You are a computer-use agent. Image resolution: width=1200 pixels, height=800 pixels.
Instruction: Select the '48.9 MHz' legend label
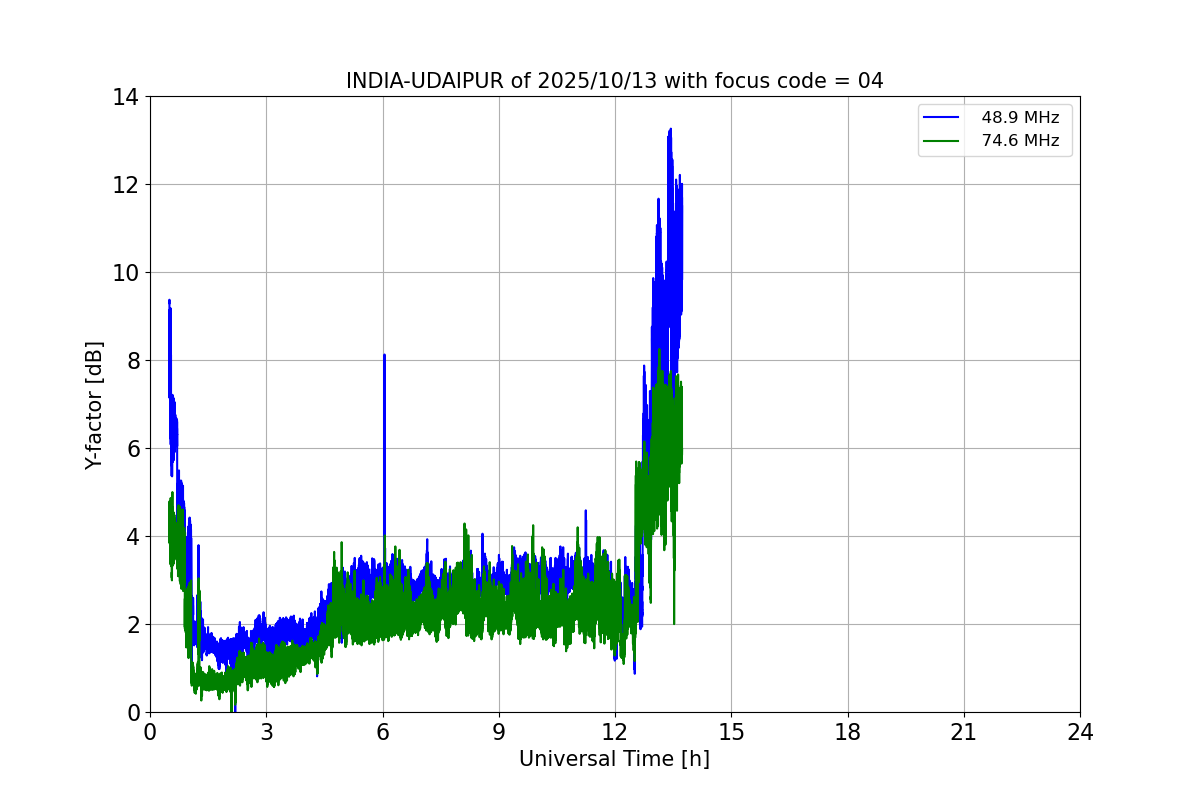pos(1020,117)
